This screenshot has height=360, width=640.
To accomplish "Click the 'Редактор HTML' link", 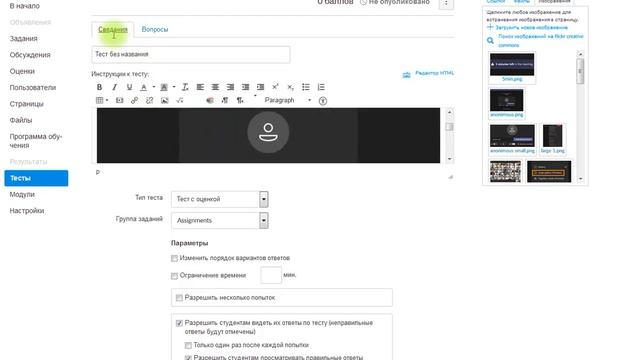I will [434, 73].
